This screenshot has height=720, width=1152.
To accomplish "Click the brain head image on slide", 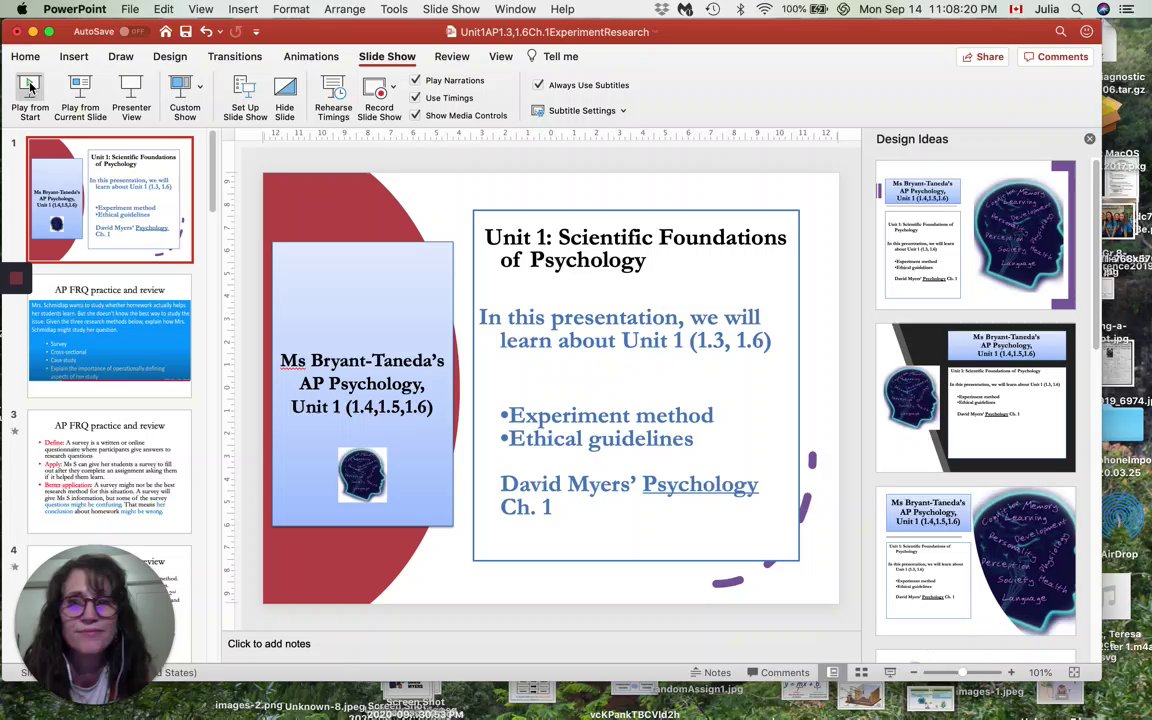I will coord(362,475).
